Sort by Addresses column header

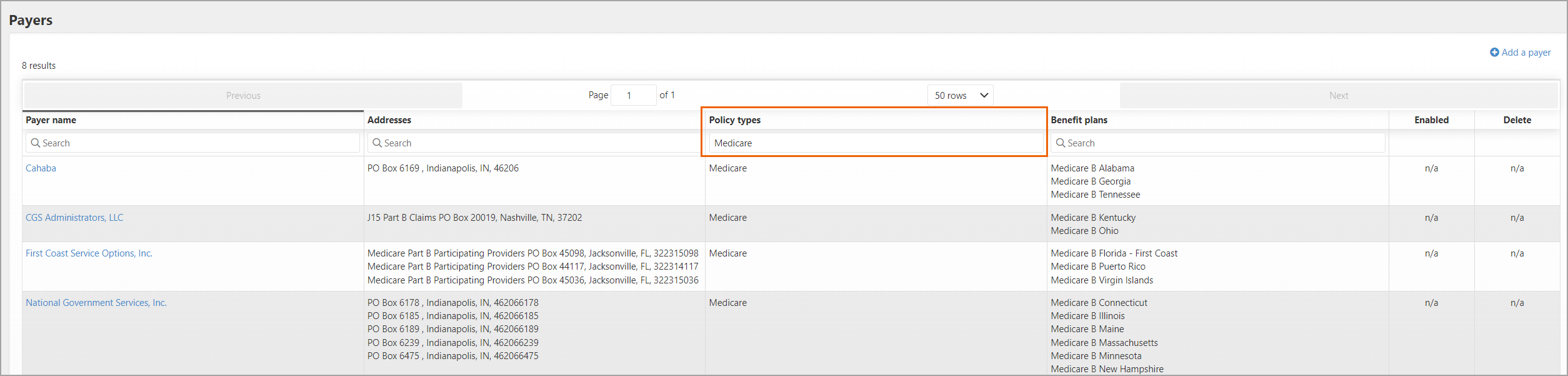click(x=389, y=120)
